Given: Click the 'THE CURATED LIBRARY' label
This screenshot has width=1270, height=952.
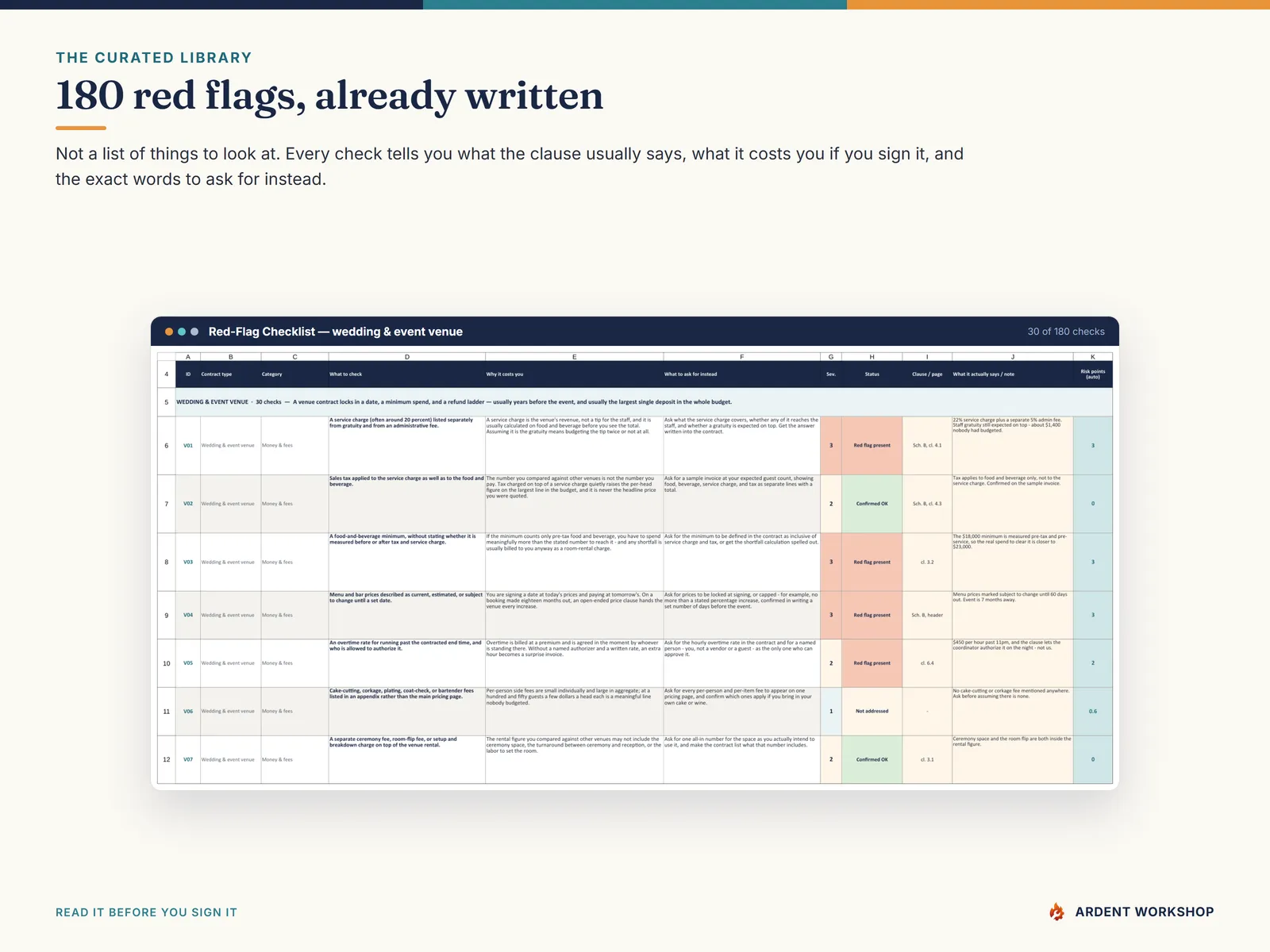Looking at the screenshot, I should [154, 58].
